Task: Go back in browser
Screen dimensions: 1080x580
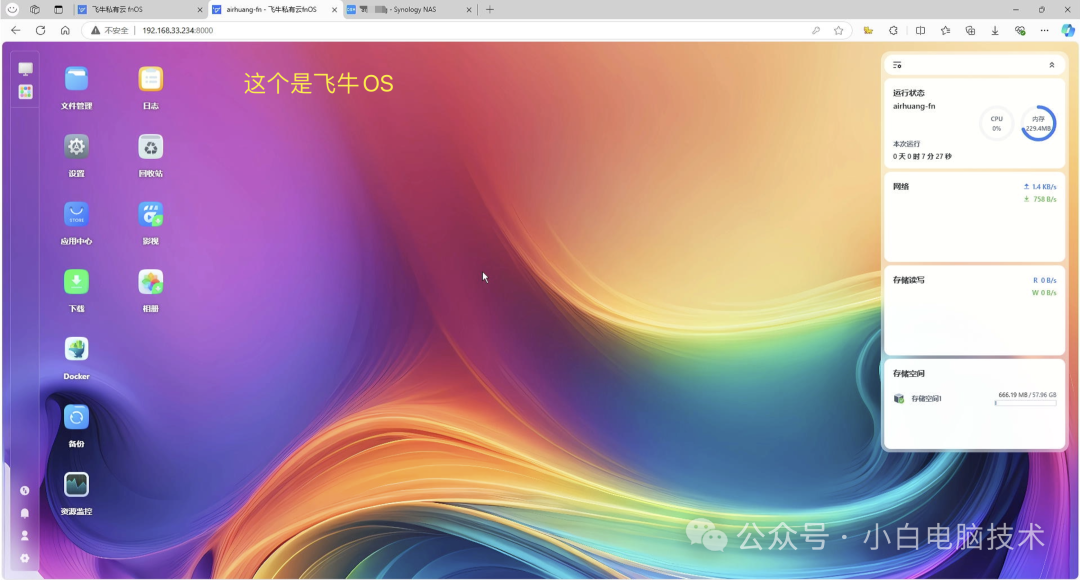Action: [15, 30]
